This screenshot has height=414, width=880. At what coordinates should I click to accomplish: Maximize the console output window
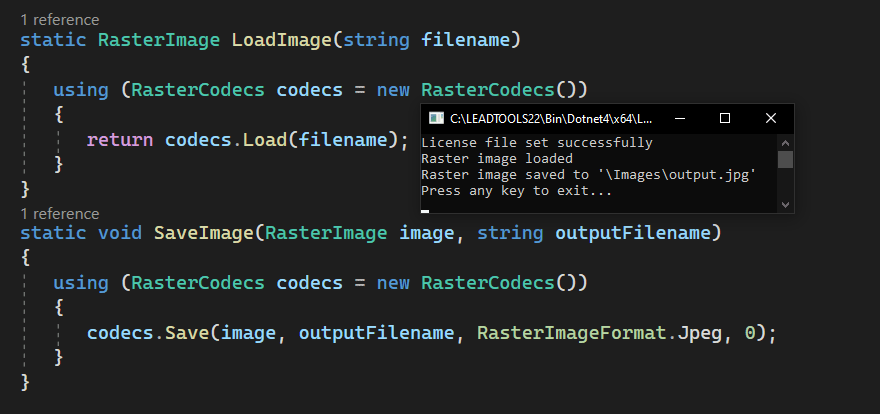[725, 118]
